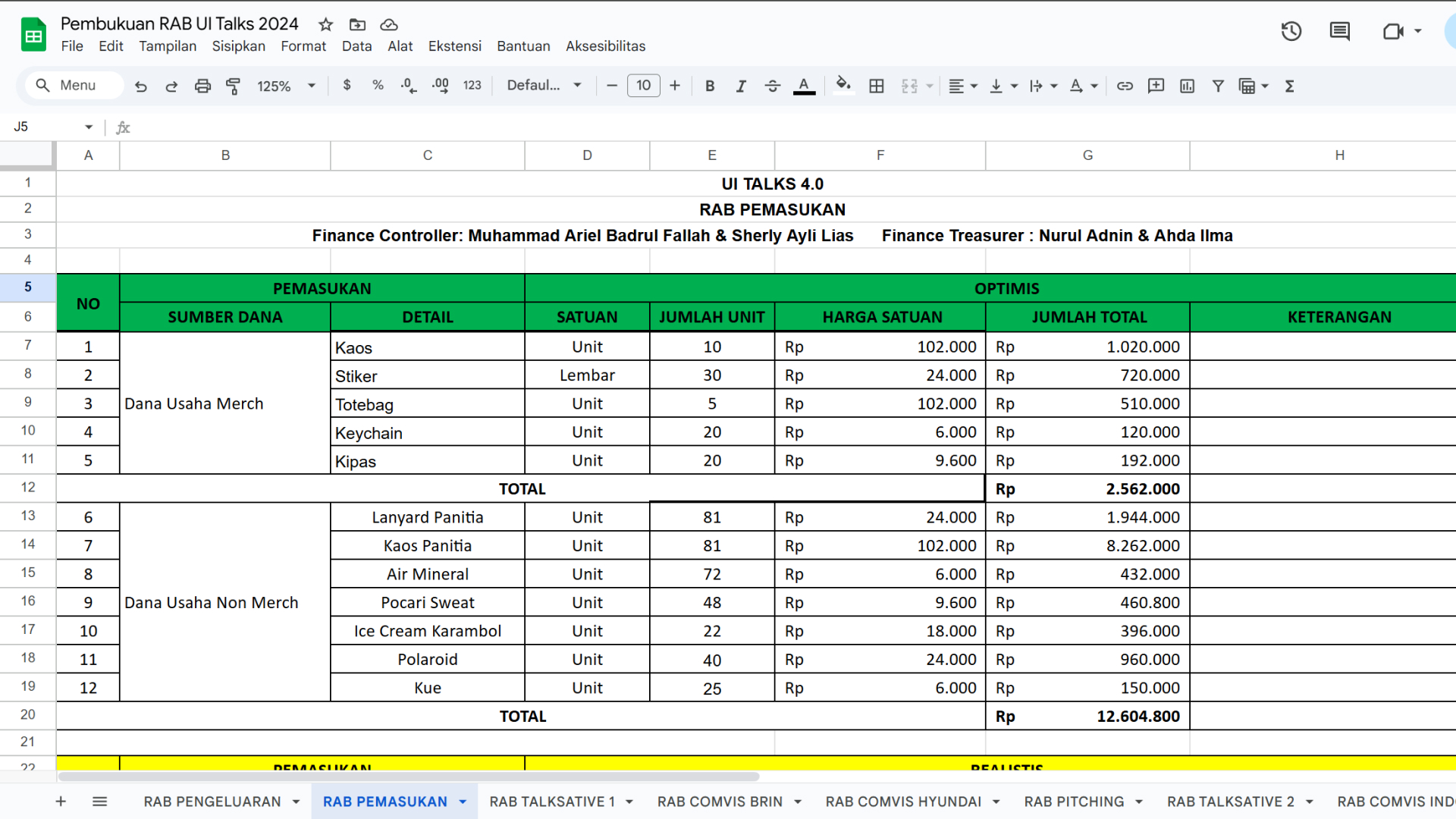Switch to RAB TALKSATIVE 1 tab
The width and height of the screenshot is (1456, 819).
click(552, 802)
